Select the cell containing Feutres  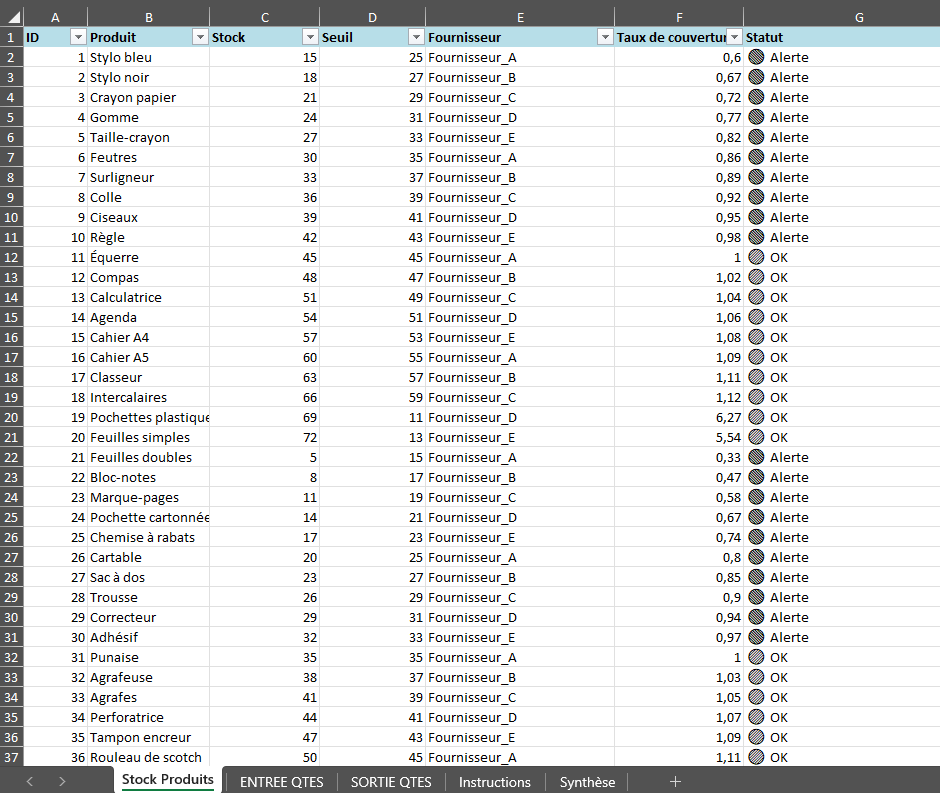(x=149, y=157)
